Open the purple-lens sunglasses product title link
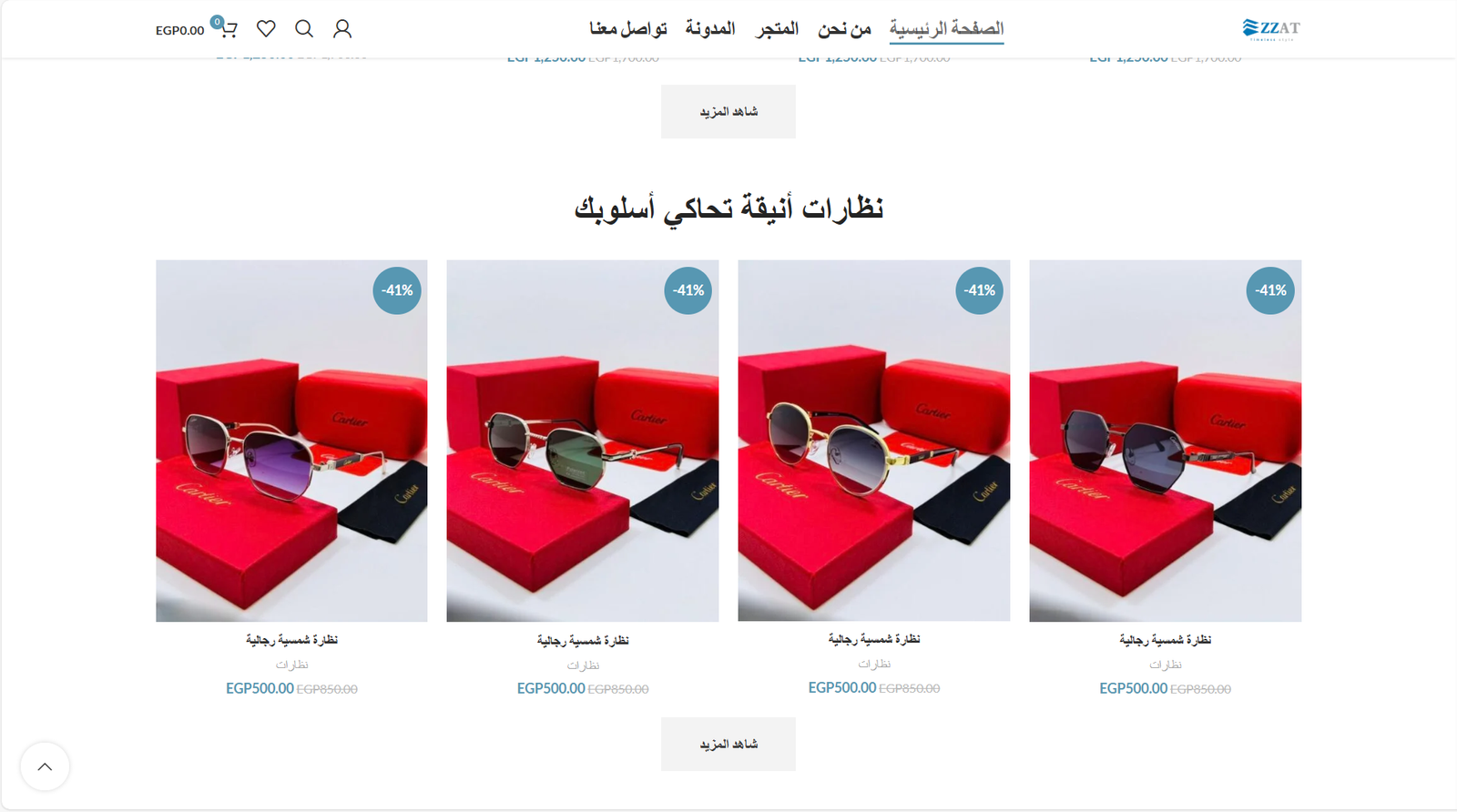This screenshot has height=812, width=1457. [x=291, y=640]
